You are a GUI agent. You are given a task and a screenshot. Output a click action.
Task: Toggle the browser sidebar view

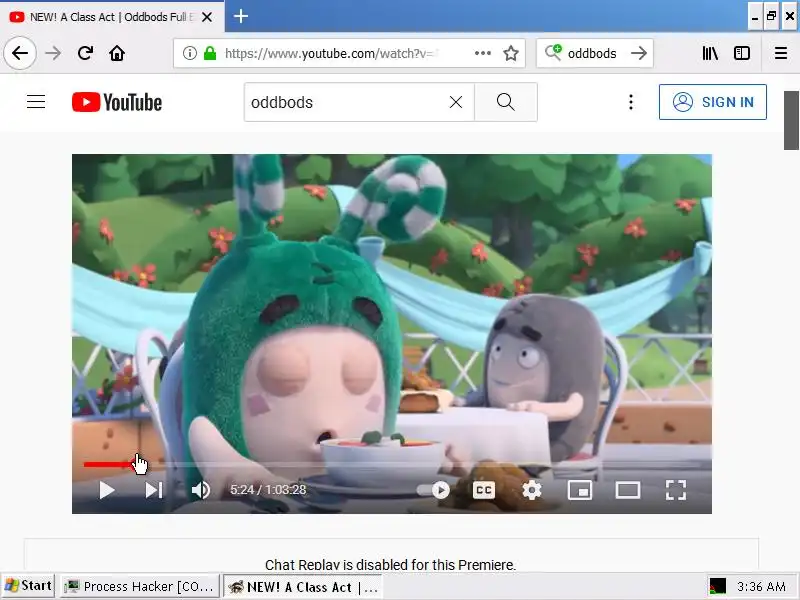742,53
